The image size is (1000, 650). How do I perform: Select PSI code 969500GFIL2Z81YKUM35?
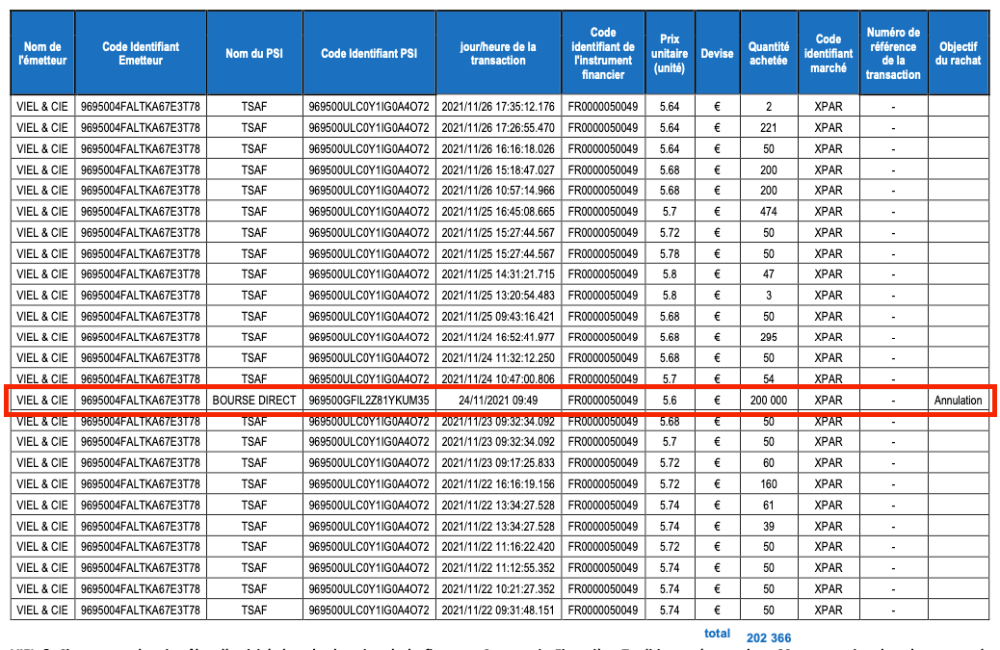[369, 401]
